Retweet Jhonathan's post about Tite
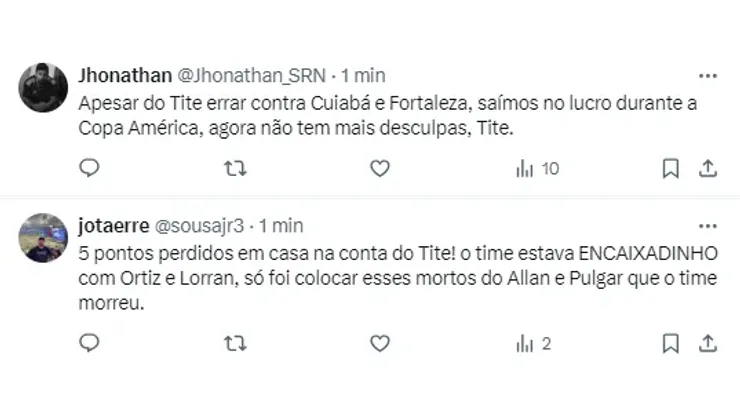The image size is (740, 416). tap(234, 169)
